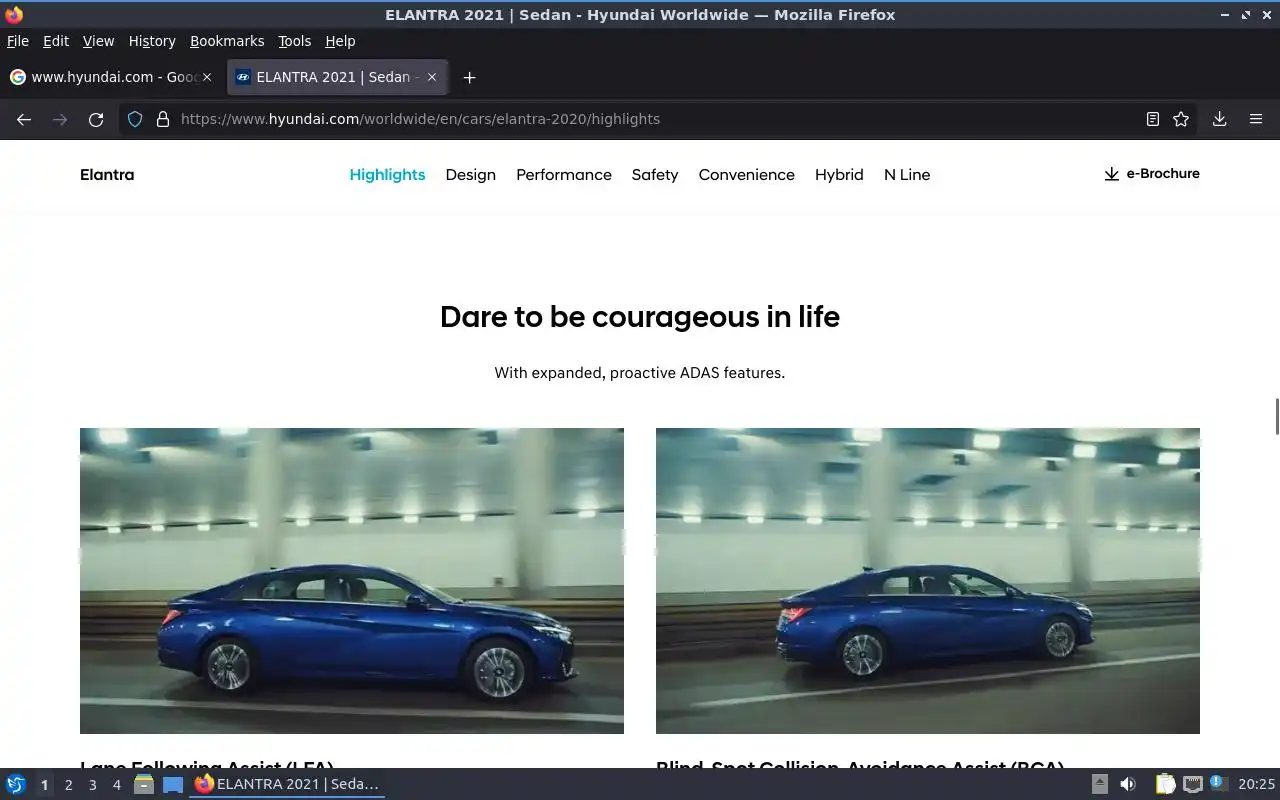Open the N Line page link

coord(907,174)
